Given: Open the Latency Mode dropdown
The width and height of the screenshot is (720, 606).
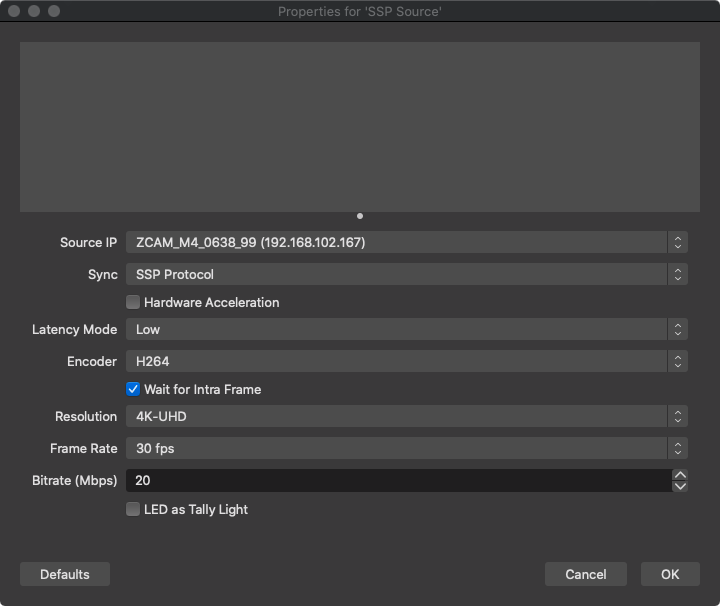Looking at the screenshot, I should 405,329.
